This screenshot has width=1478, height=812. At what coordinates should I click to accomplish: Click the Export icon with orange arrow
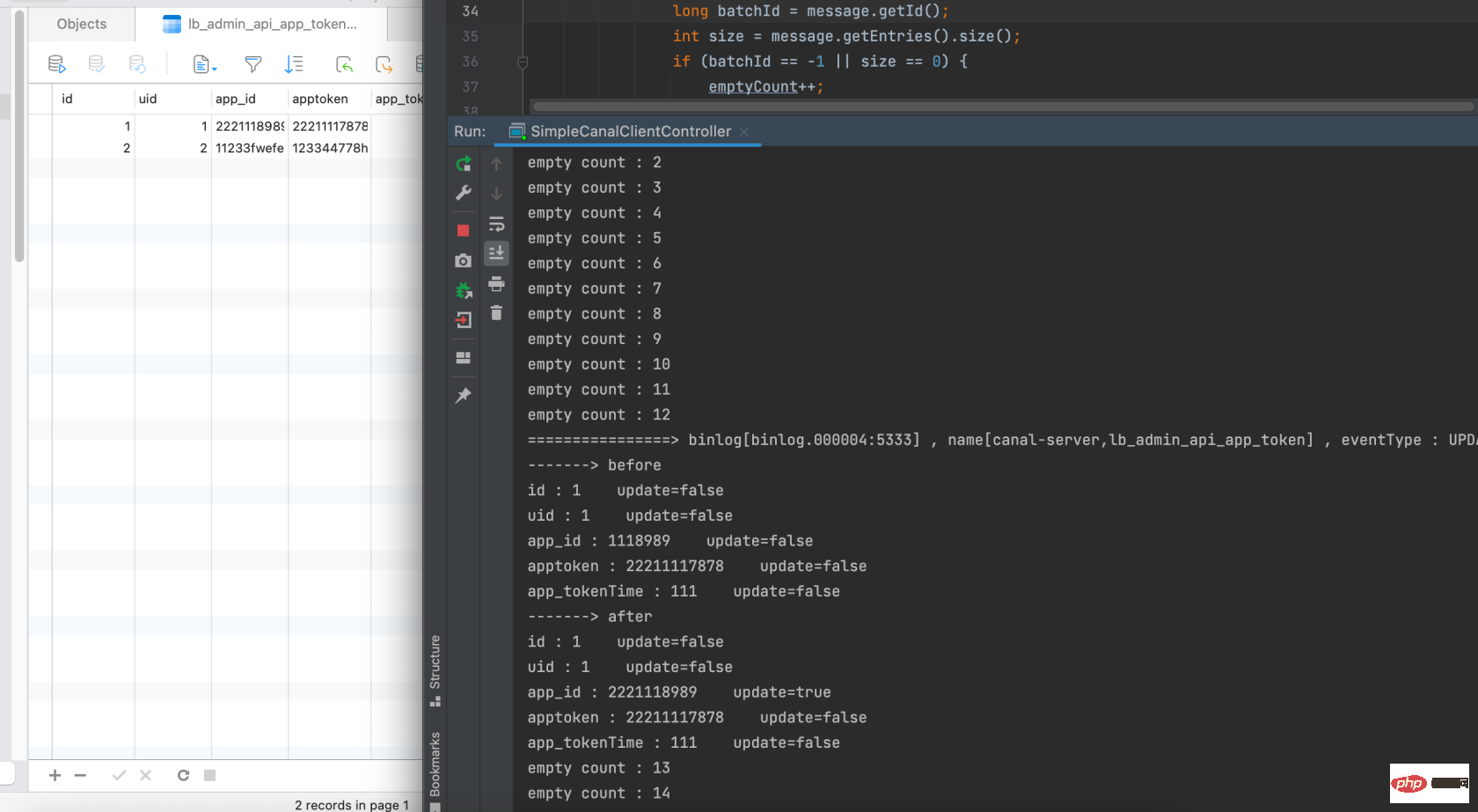[384, 64]
